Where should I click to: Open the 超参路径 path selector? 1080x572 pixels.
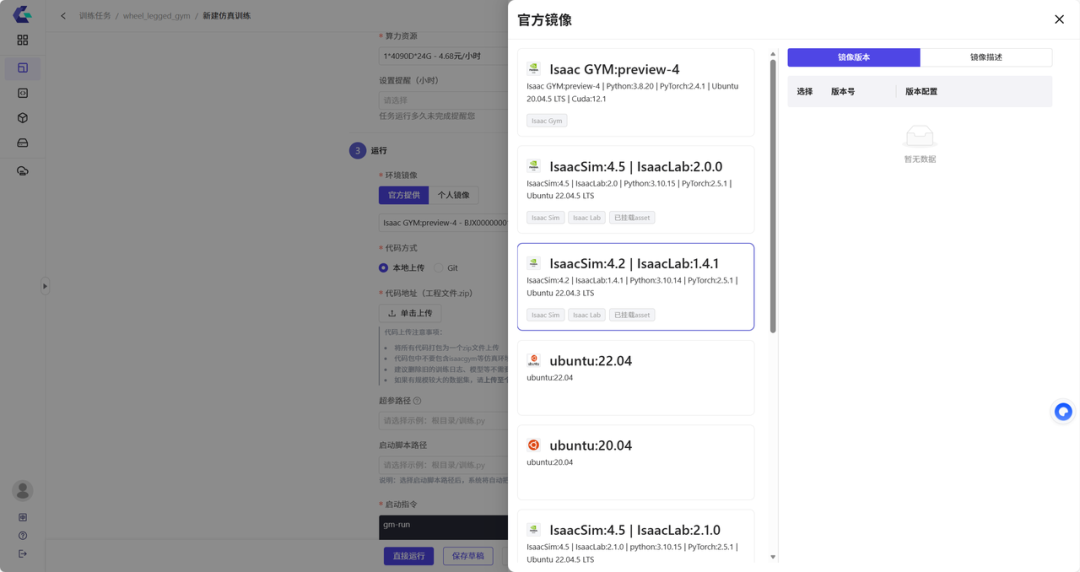tap(444, 420)
